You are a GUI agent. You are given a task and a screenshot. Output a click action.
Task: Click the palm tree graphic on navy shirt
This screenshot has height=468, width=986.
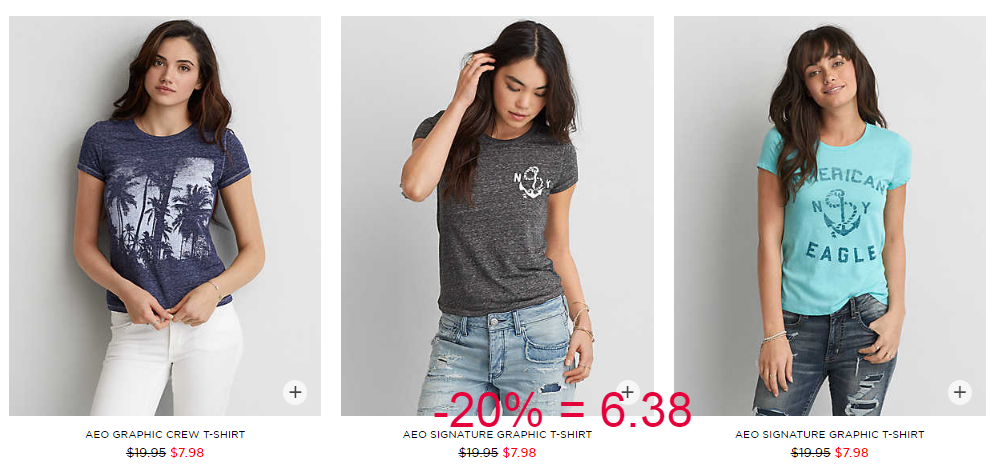(160, 208)
